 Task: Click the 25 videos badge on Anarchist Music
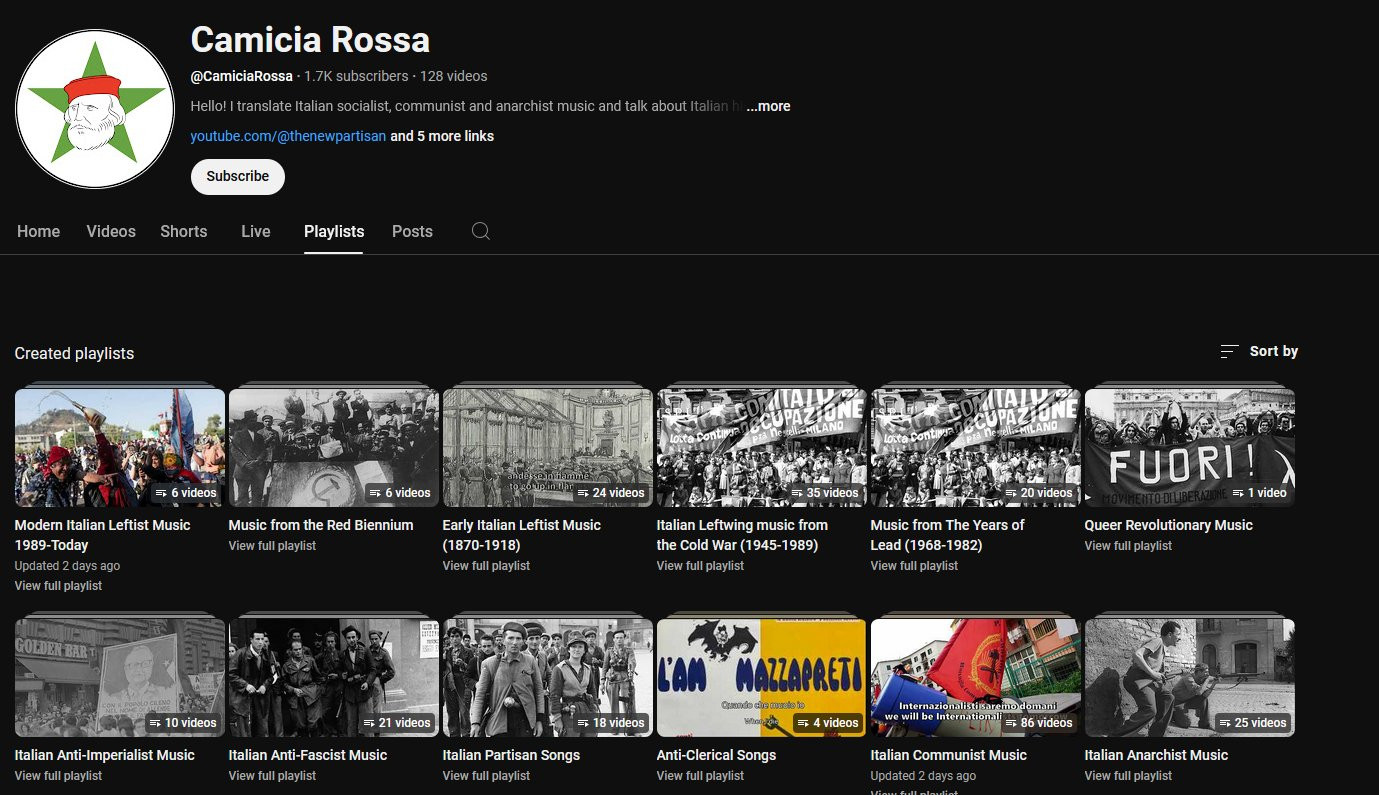point(1252,723)
